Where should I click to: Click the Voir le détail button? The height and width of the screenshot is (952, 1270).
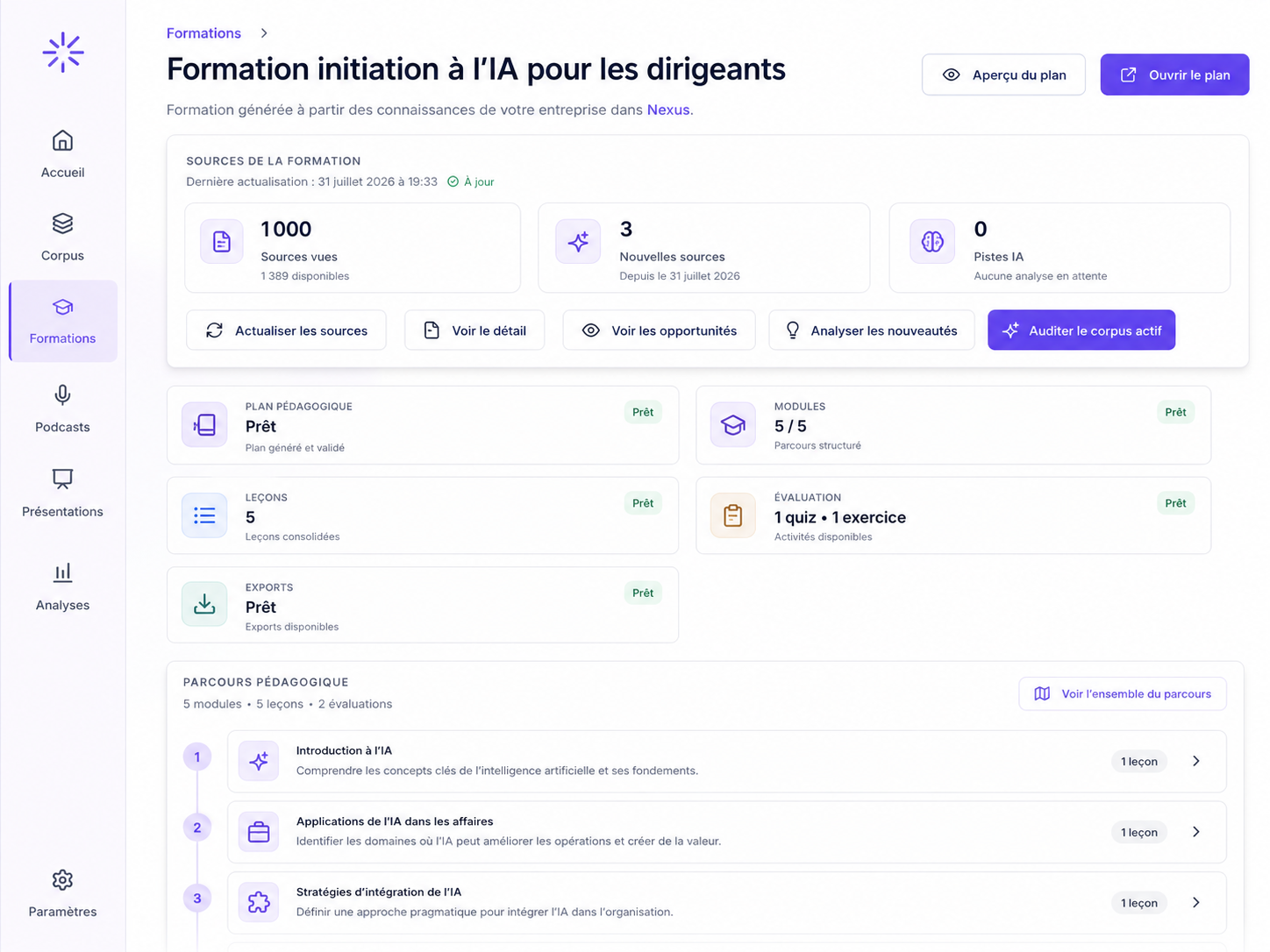pyautogui.click(x=474, y=330)
